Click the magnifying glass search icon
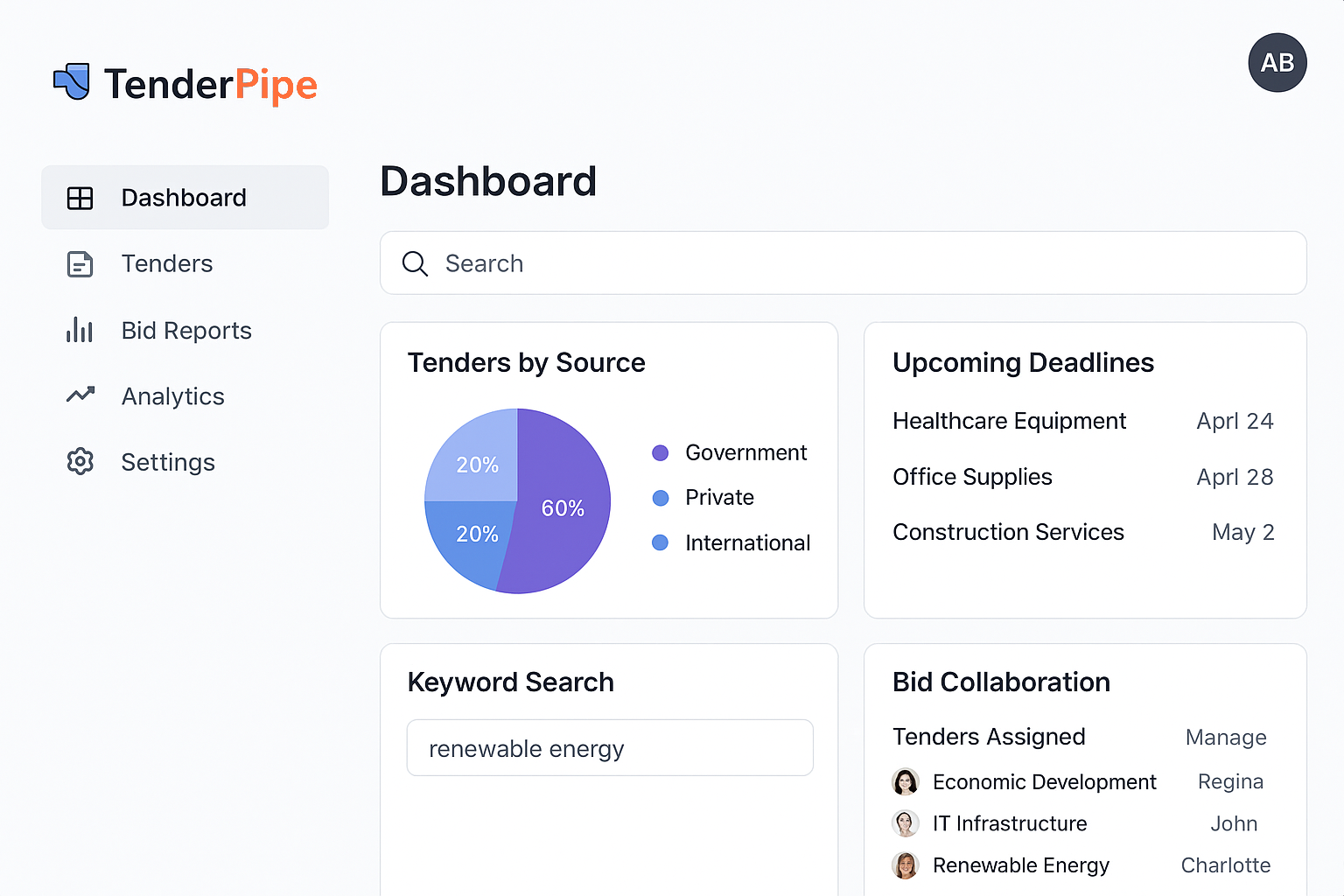 click(x=415, y=263)
